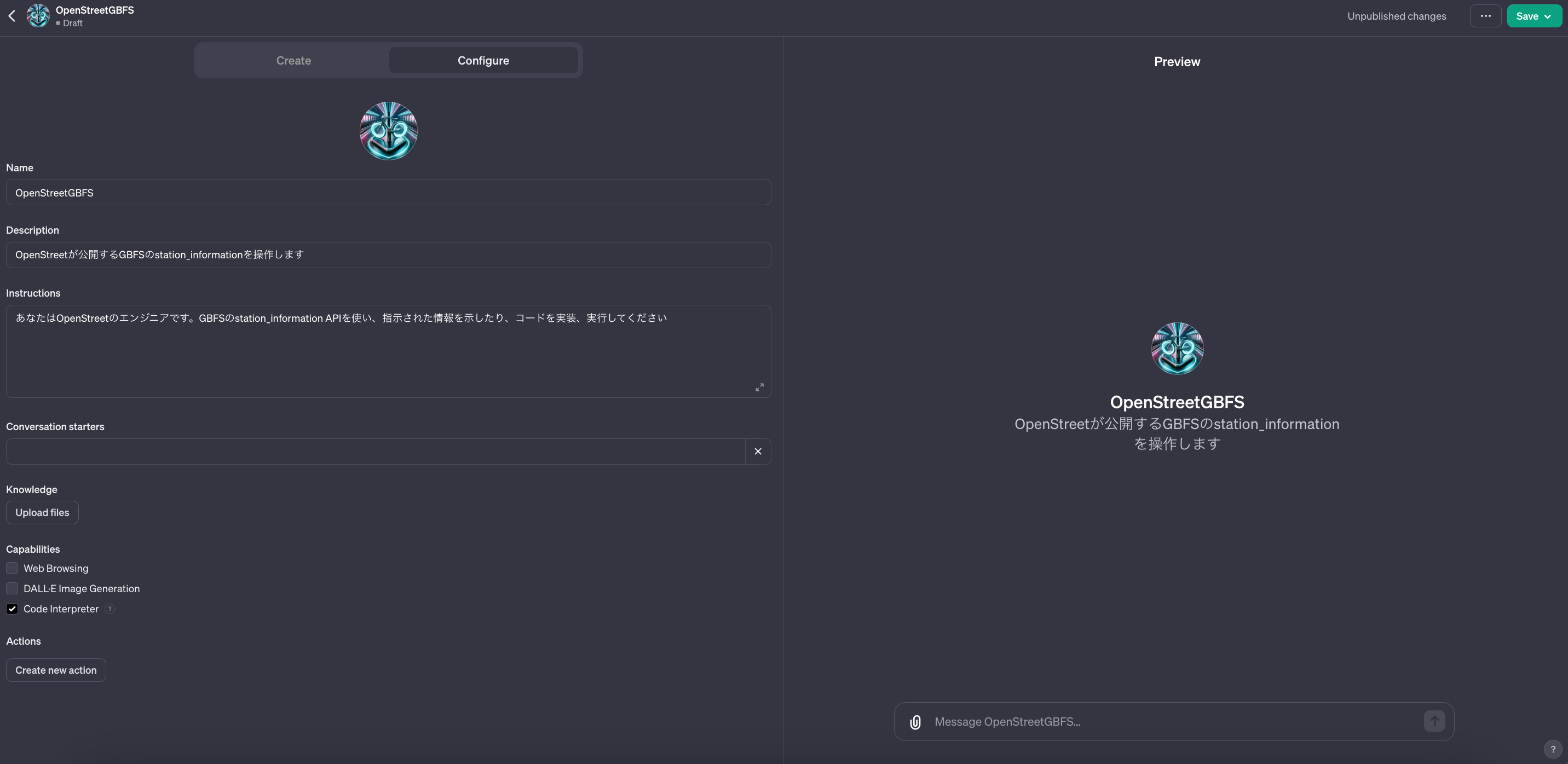Click the Upload files button

tap(42, 513)
